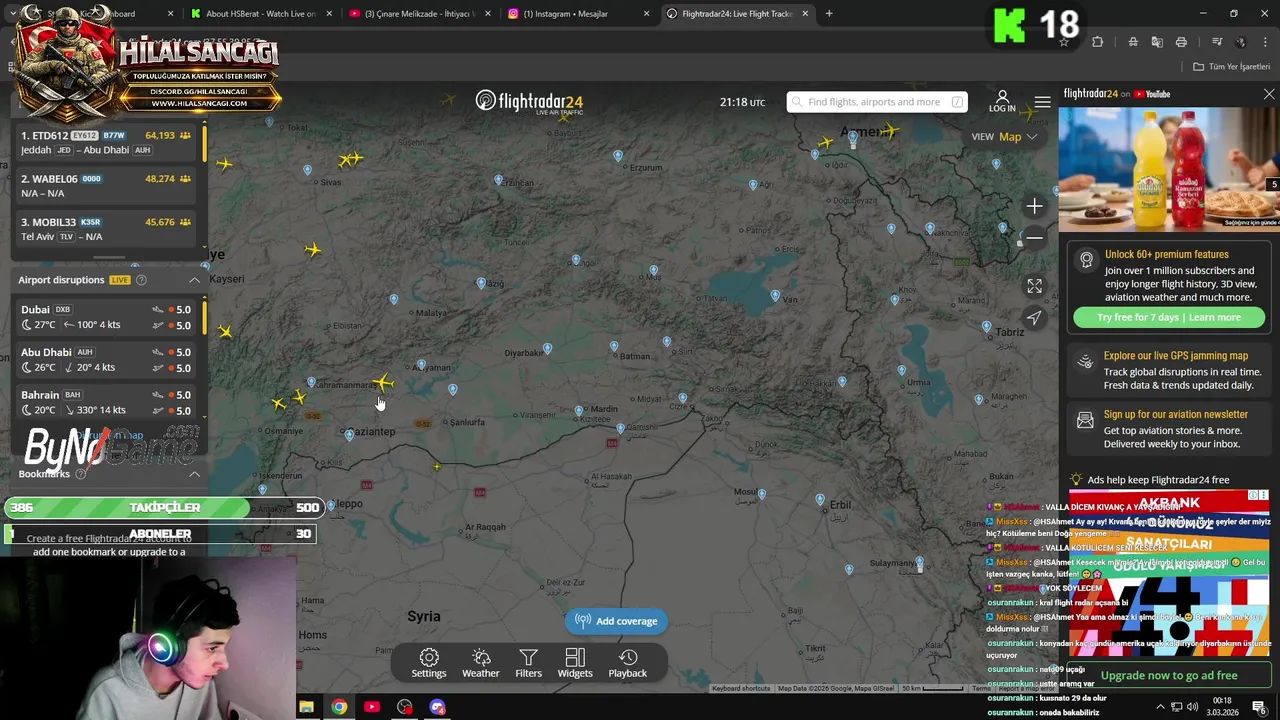Bookmark this page with the star icon
The width and height of the screenshot is (1280, 720).
click(x=1063, y=42)
